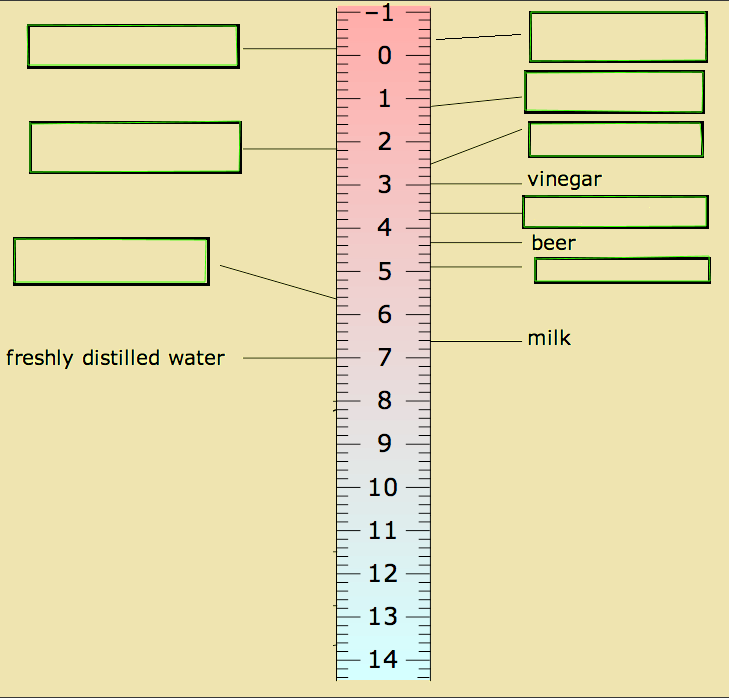Viewport: 729px width, 698px height.
Task: Click the freshly distilled water label
Action: point(115,359)
